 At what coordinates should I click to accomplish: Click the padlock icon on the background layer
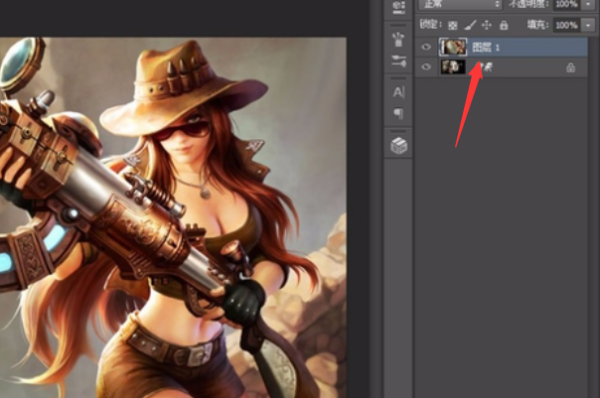(x=571, y=68)
